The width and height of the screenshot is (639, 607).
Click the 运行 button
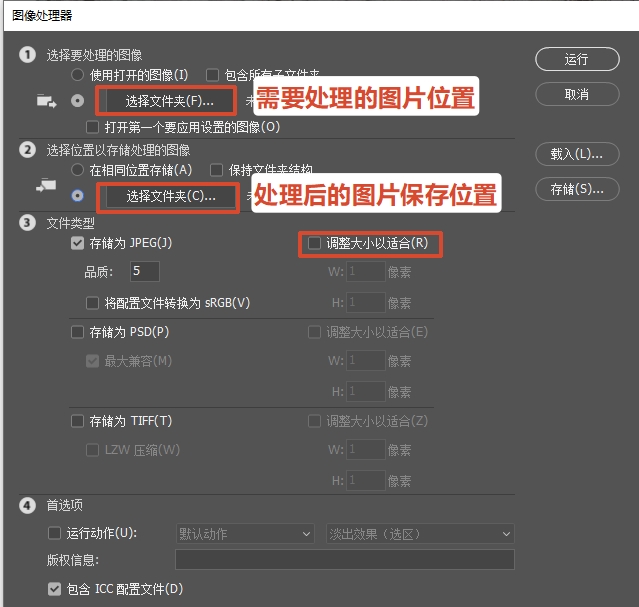(x=577, y=59)
